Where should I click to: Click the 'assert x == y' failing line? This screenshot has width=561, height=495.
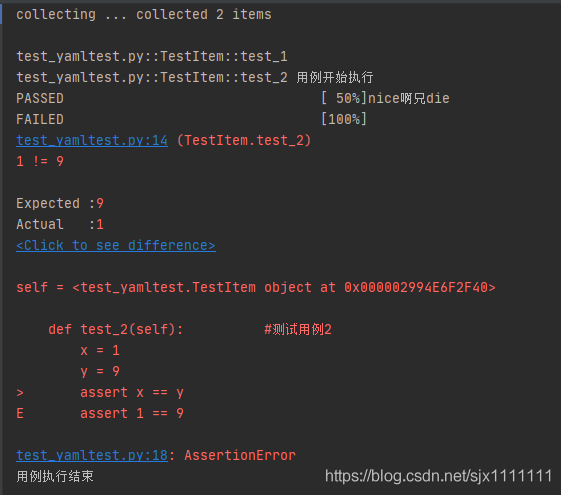132,392
